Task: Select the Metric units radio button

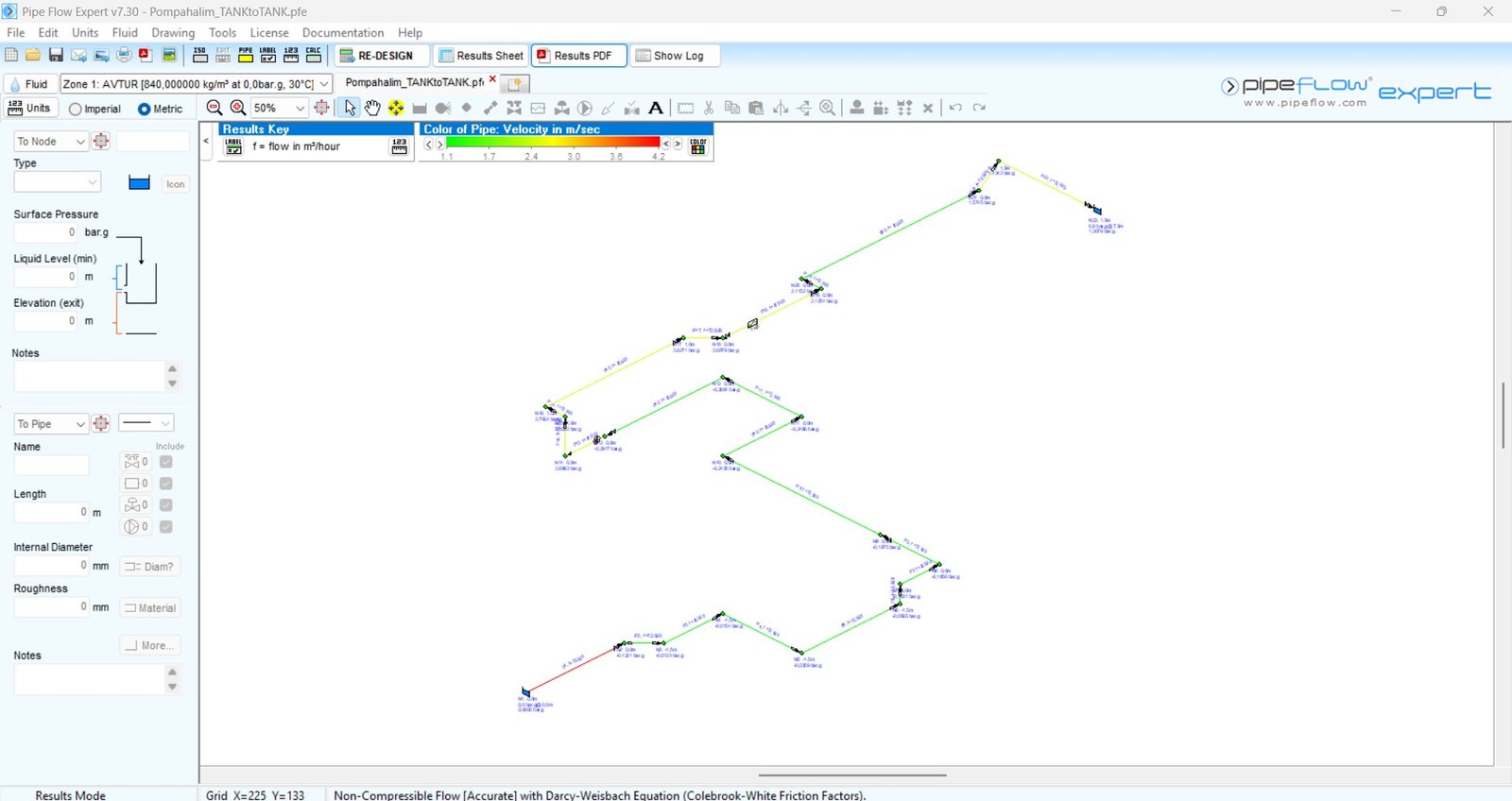Action: (x=145, y=110)
